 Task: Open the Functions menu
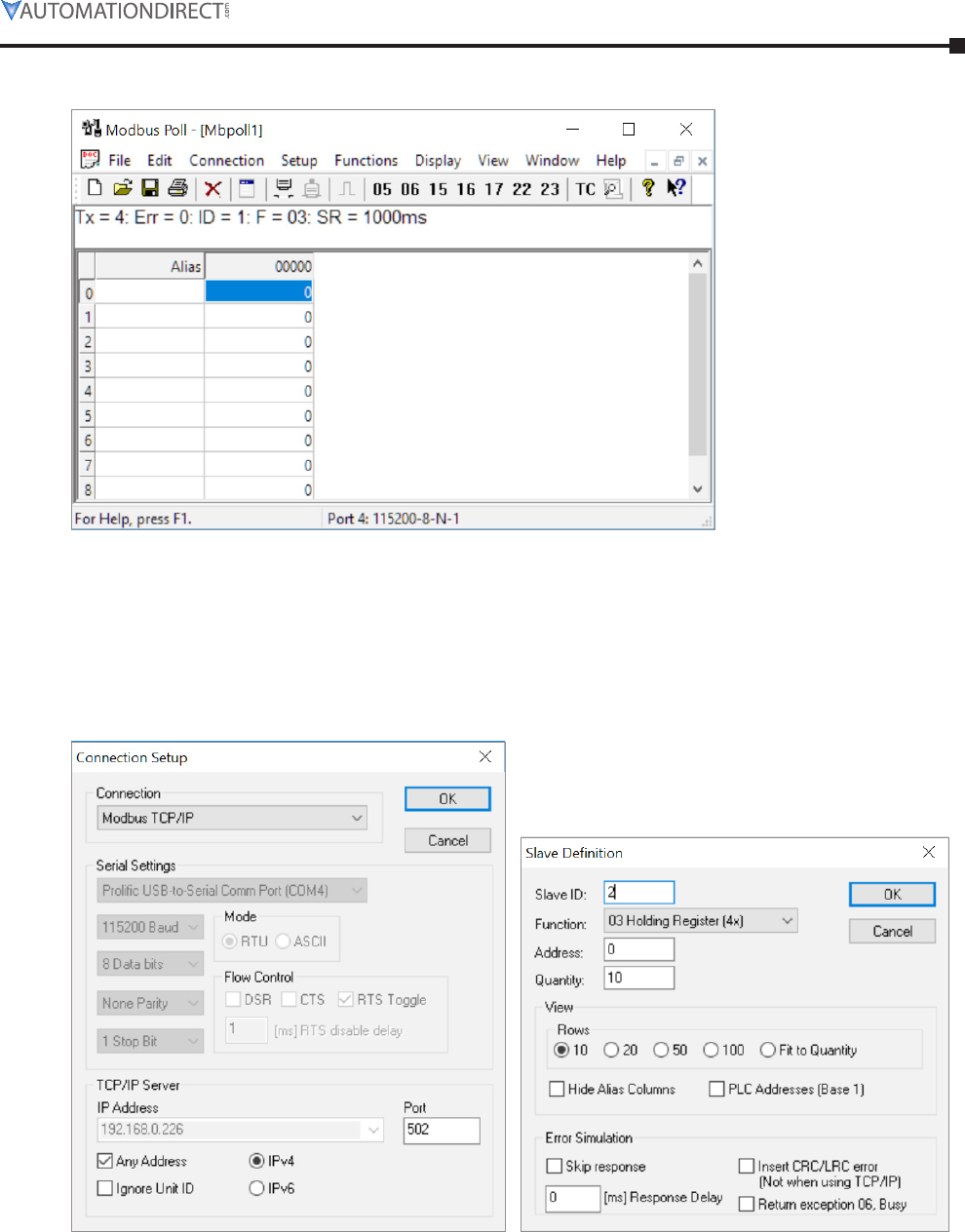(x=367, y=160)
